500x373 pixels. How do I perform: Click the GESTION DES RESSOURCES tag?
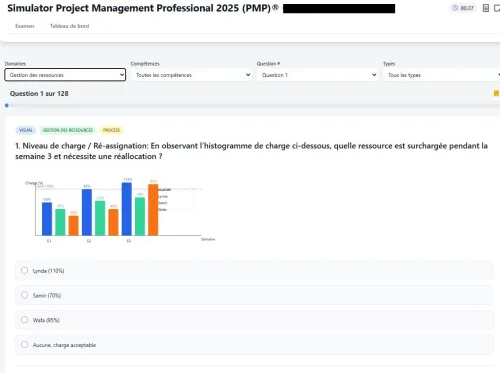tap(68, 130)
